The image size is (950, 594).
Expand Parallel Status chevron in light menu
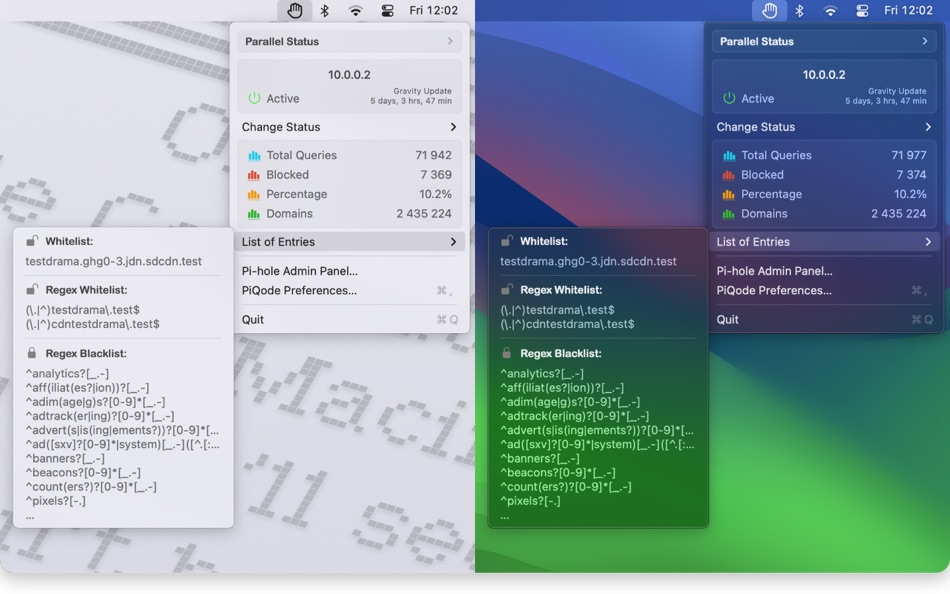[x=450, y=41]
